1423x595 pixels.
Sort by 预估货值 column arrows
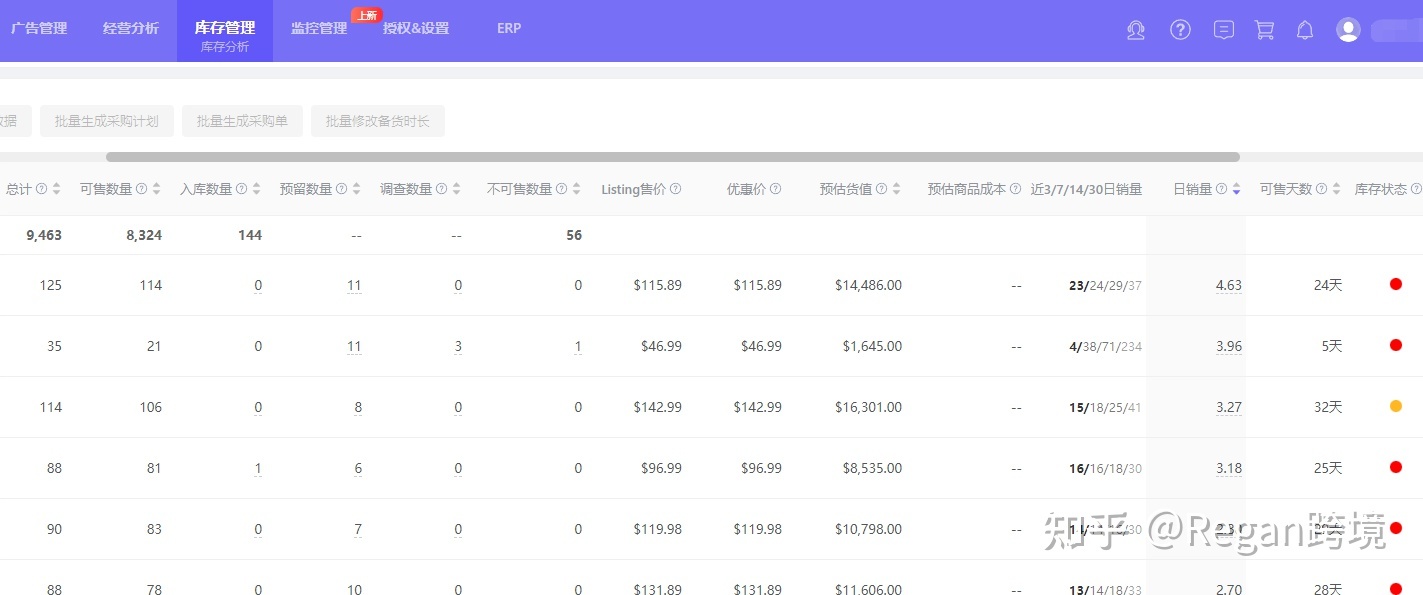coord(896,189)
